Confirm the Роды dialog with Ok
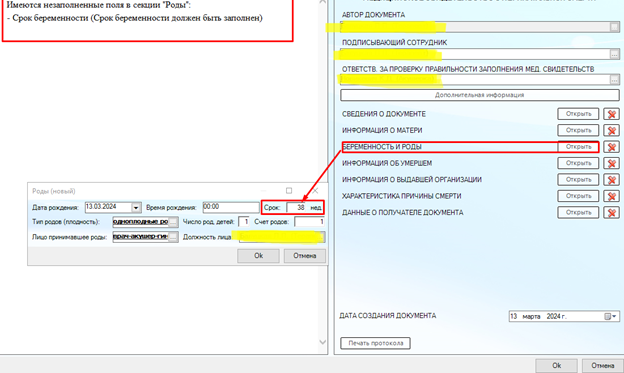 tap(258, 256)
